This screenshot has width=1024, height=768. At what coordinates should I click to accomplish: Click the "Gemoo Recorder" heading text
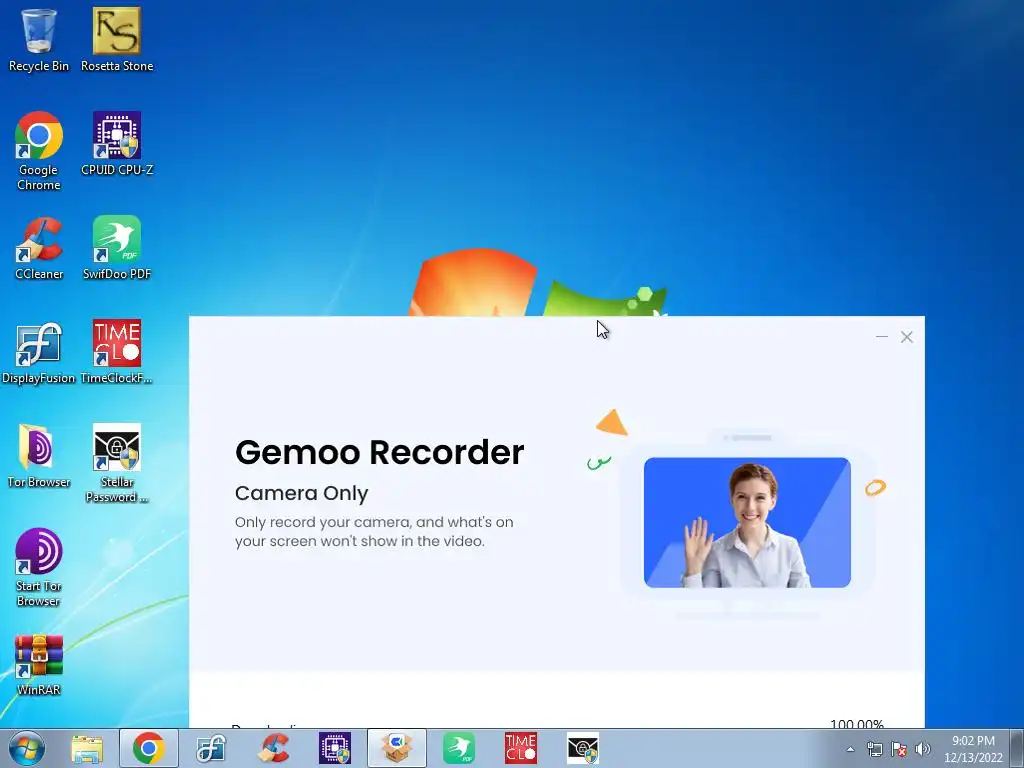pos(379,452)
